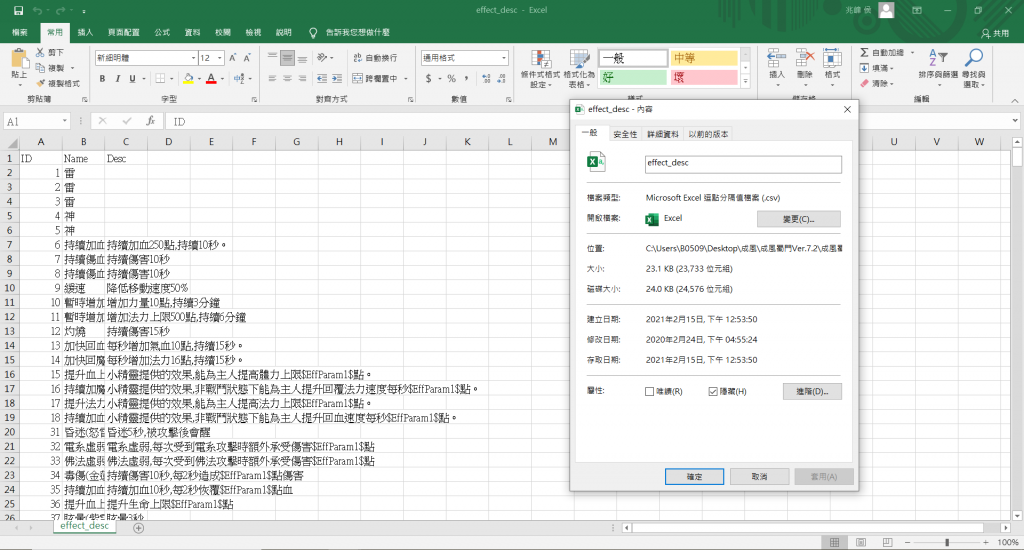Click the Increase Font Size icon
This screenshot has width=1024, height=550.
(232, 58)
